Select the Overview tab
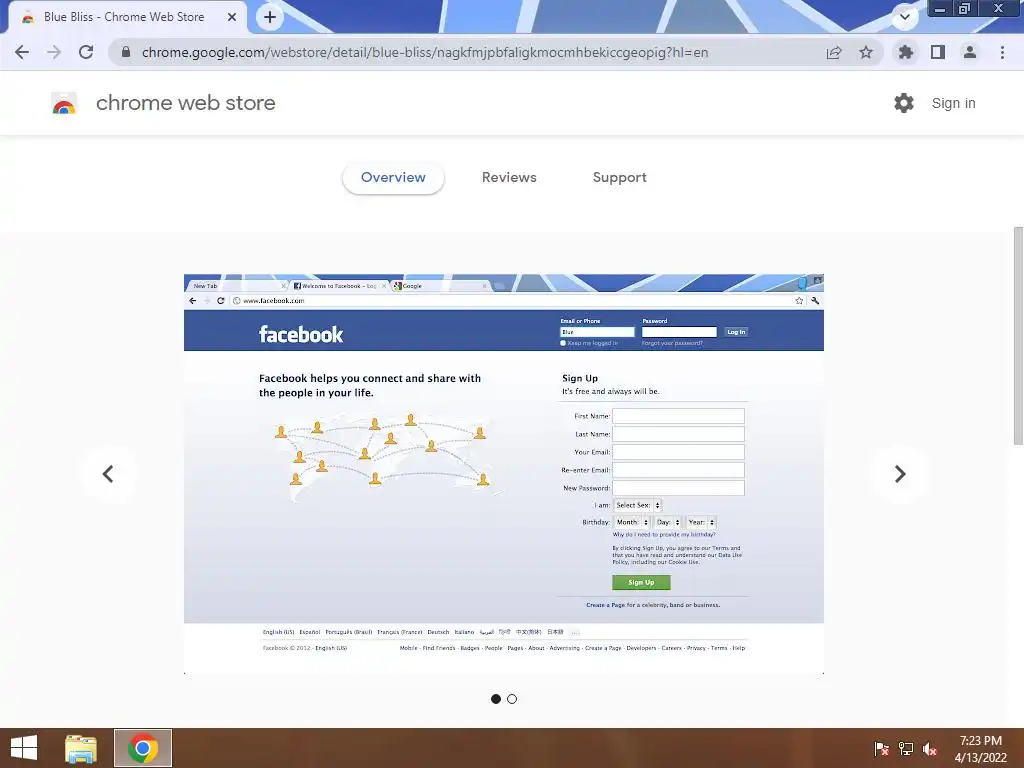Viewport: 1024px width, 768px height. 393,178
